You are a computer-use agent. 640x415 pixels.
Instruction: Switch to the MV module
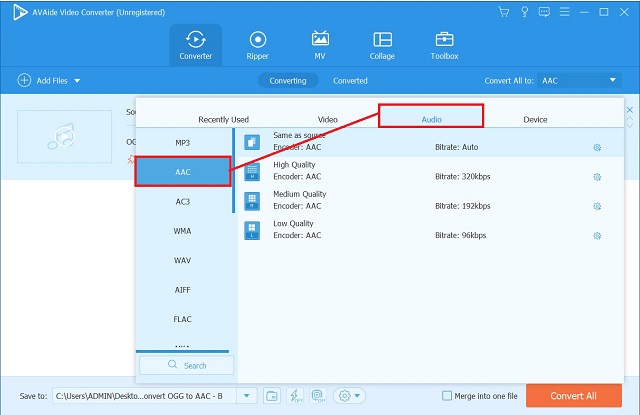click(x=320, y=45)
